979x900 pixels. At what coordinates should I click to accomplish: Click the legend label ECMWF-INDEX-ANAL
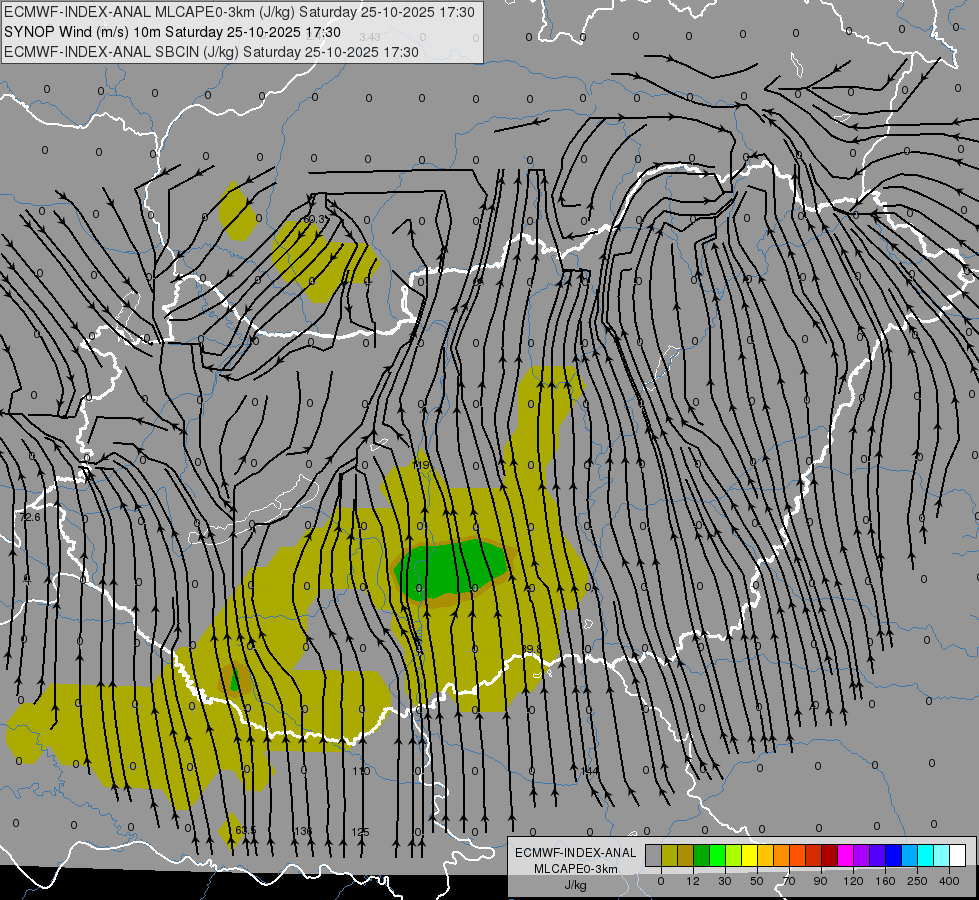575,853
